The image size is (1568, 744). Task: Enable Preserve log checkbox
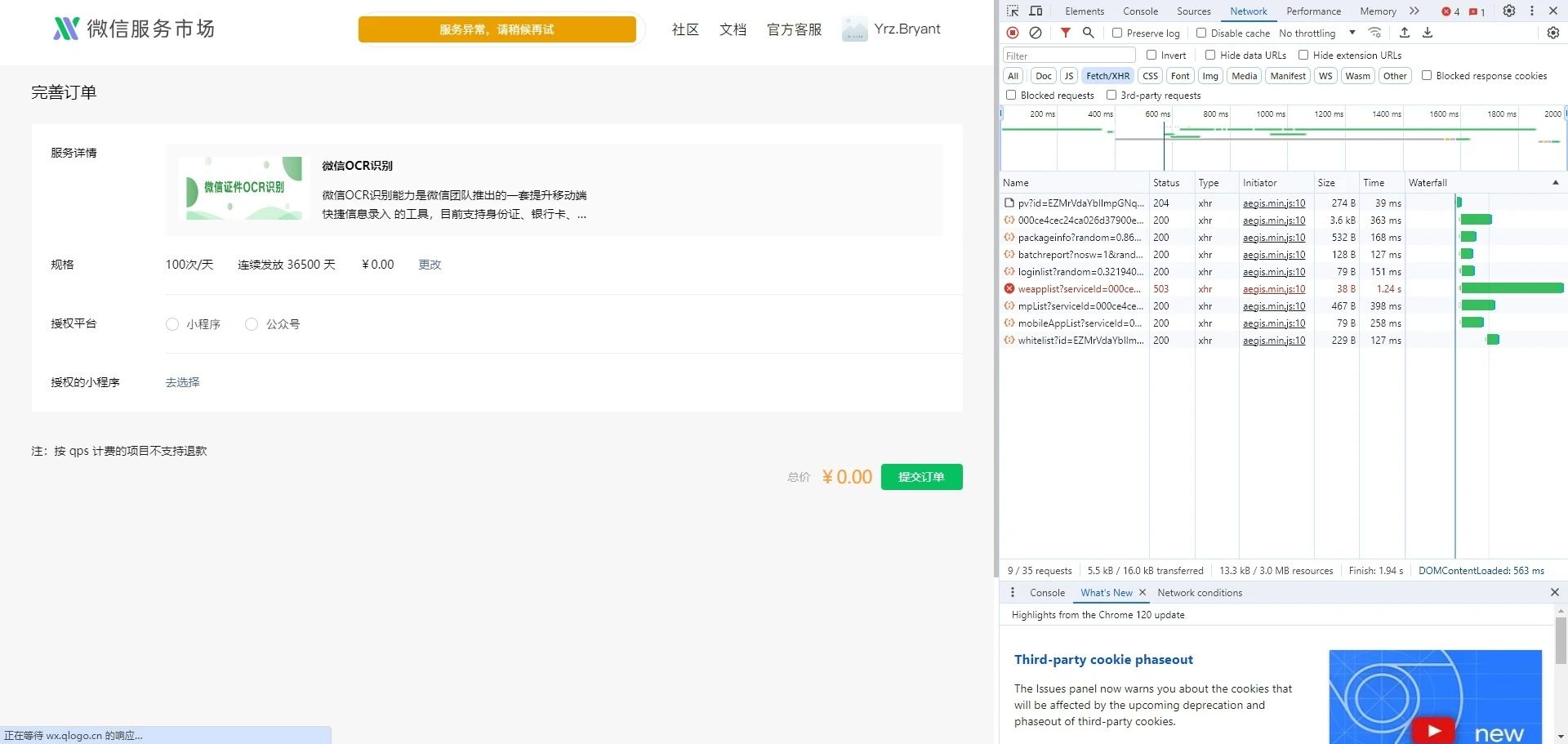[1117, 33]
